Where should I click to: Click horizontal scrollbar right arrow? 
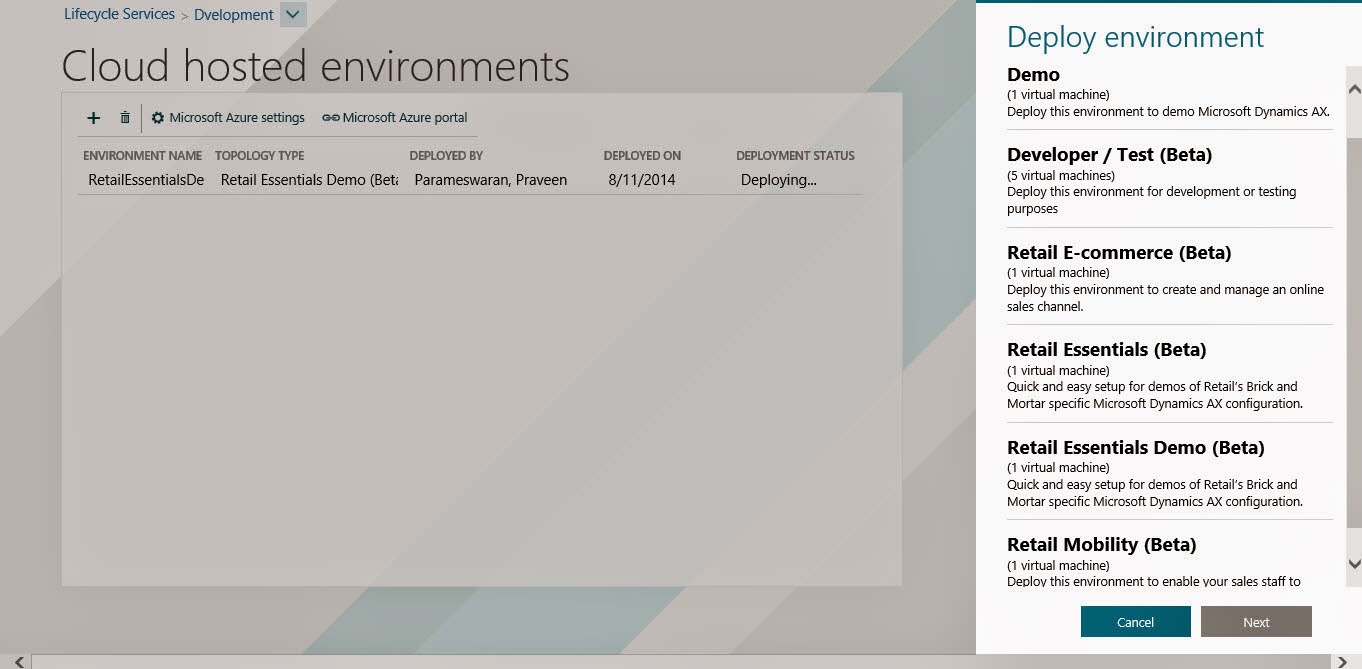pos(1342,662)
